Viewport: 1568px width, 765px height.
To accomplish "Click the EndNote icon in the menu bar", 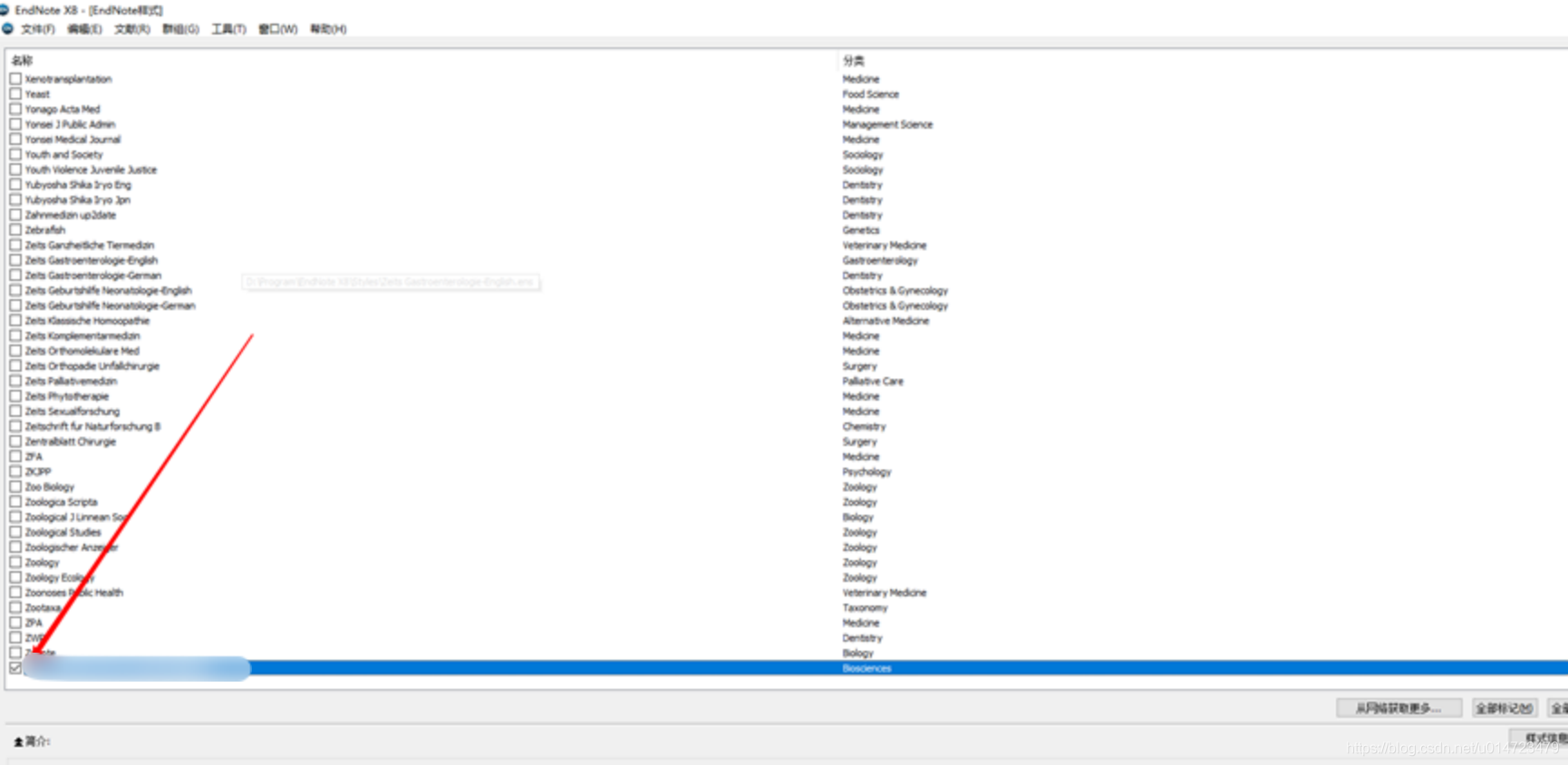I will click(x=7, y=29).
